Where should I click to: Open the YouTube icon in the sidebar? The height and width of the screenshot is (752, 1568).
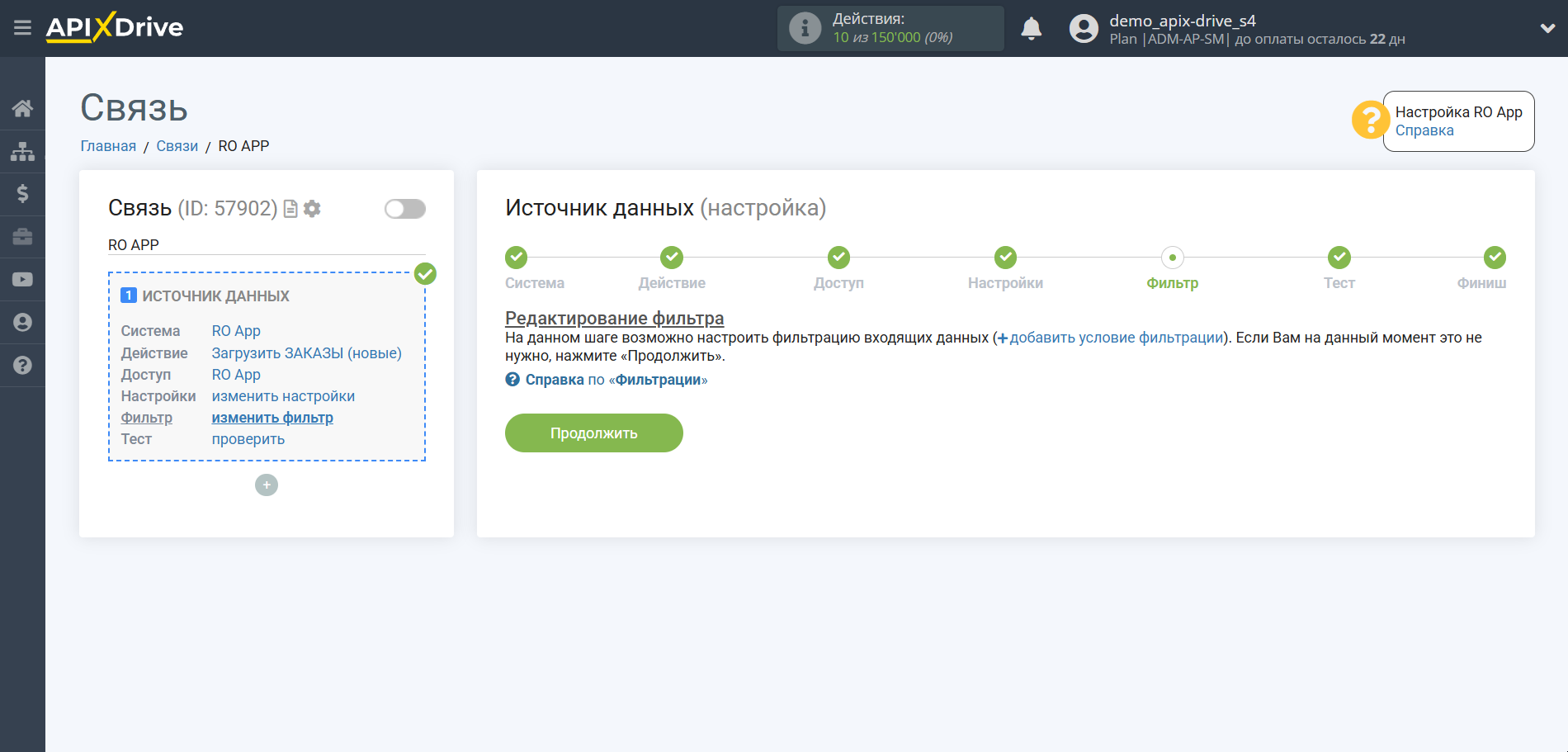(x=22, y=280)
